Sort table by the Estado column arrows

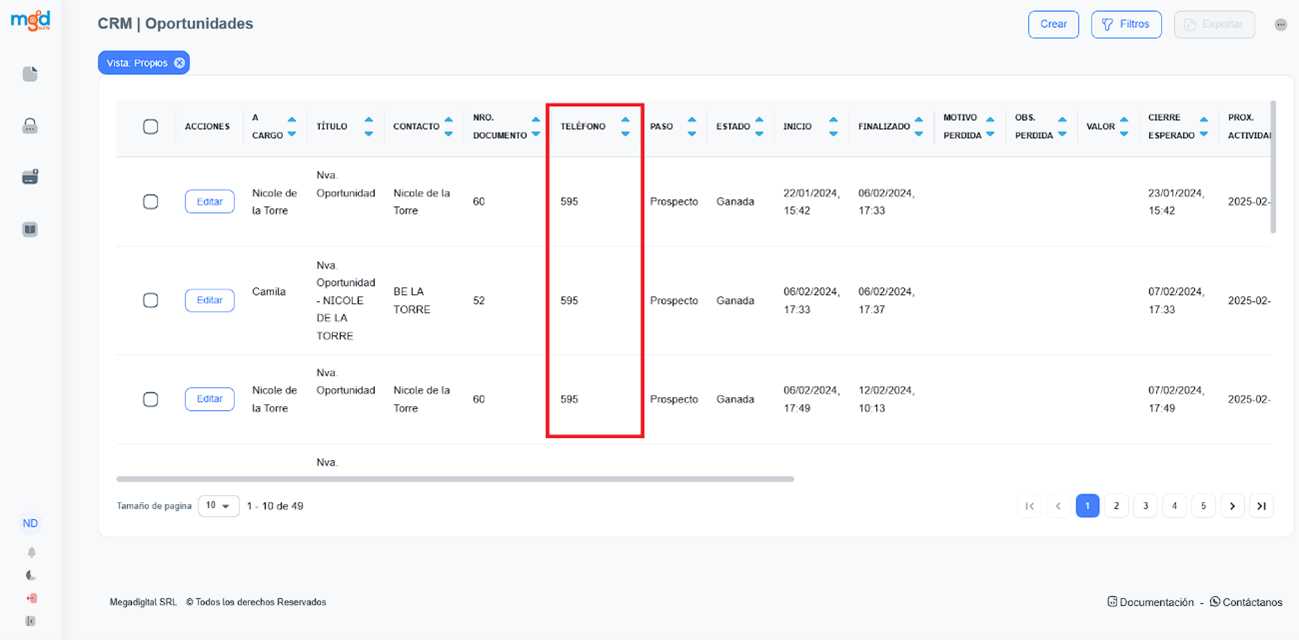(763, 127)
